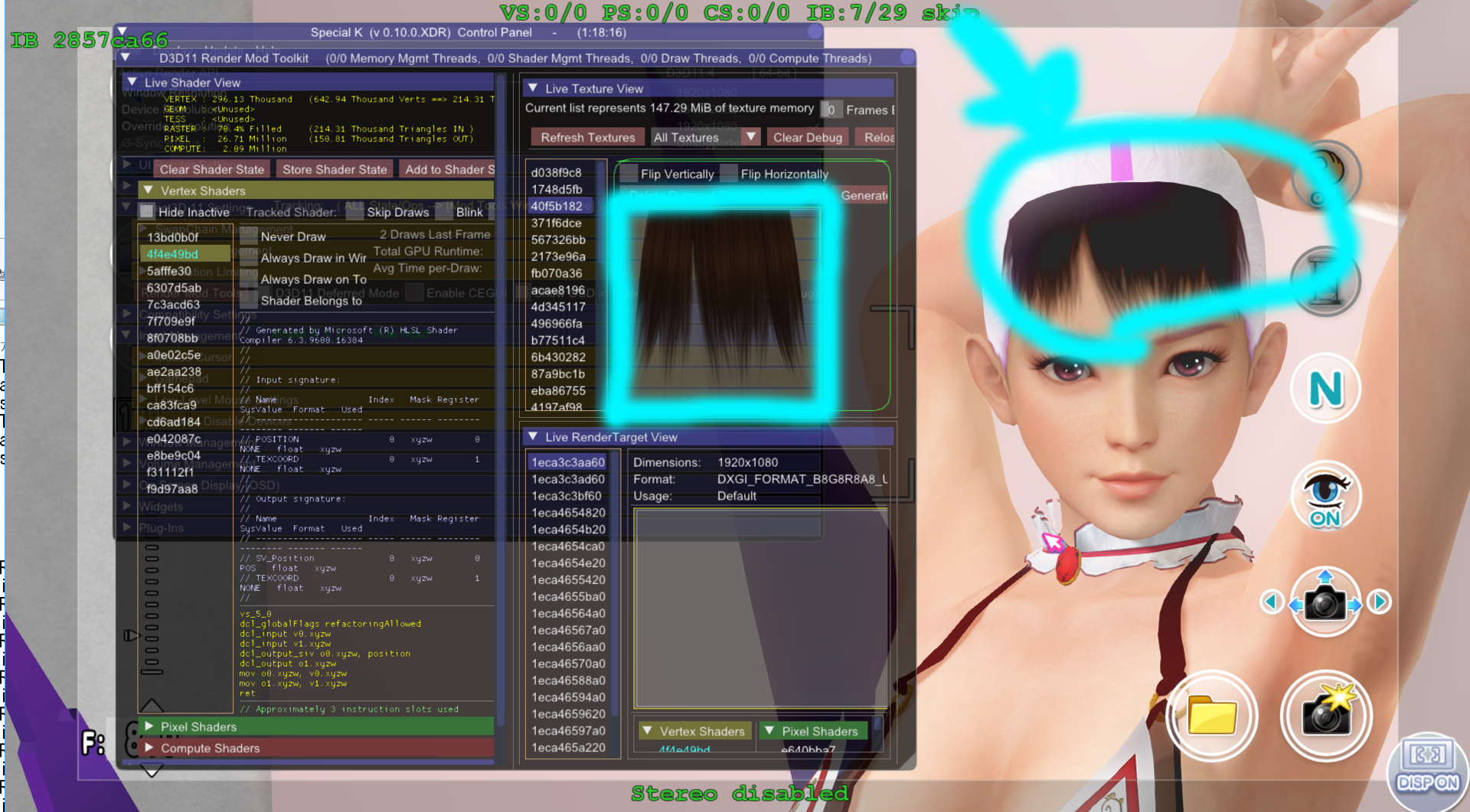The image size is (1470, 812).
Task: Toggle Always Draw on Top checkbox
Action: [249, 279]
